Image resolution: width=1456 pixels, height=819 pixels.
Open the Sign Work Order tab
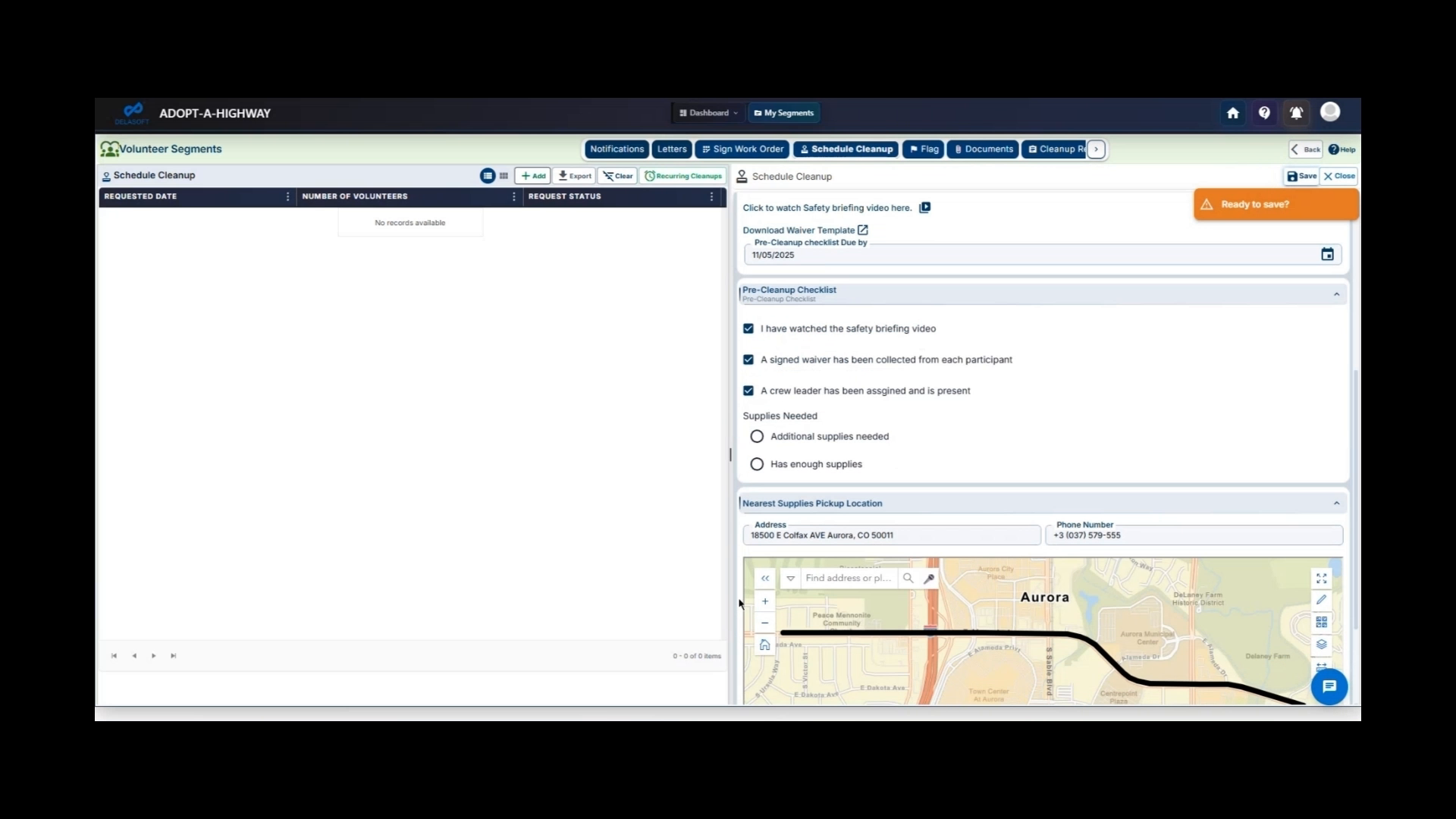point(742,149)
